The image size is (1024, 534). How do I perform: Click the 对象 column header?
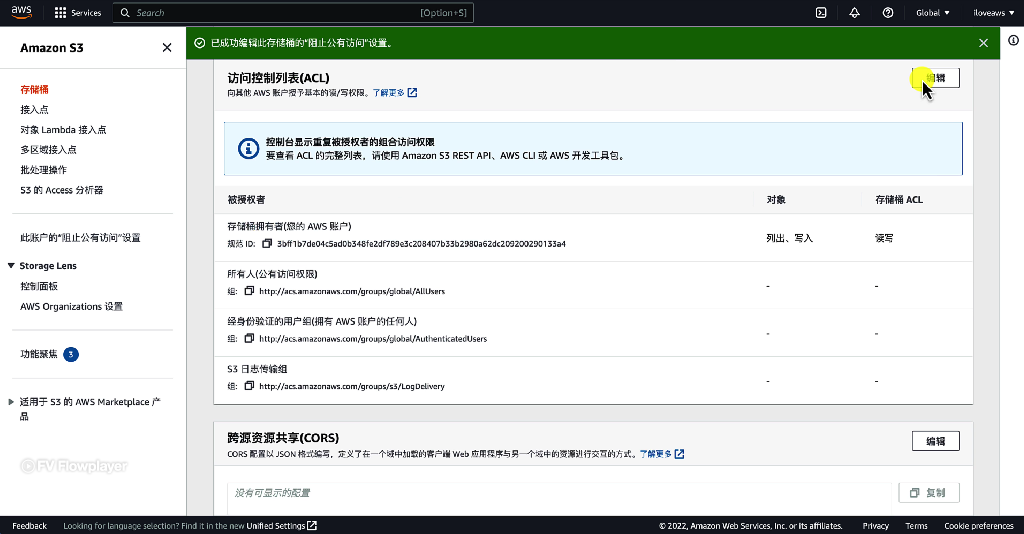coord(776,200)
